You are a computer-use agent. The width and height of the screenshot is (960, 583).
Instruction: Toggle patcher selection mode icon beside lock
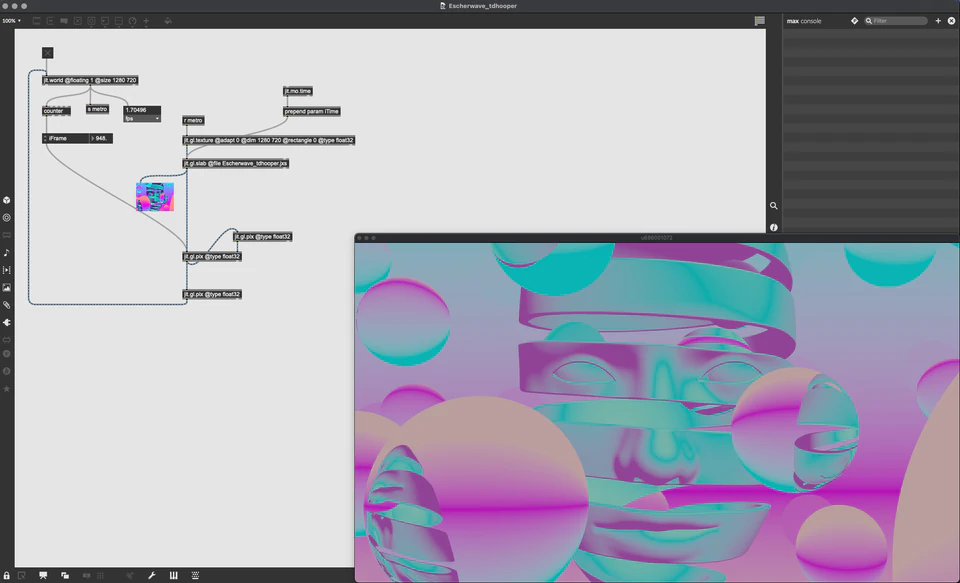tap(21, 576)
